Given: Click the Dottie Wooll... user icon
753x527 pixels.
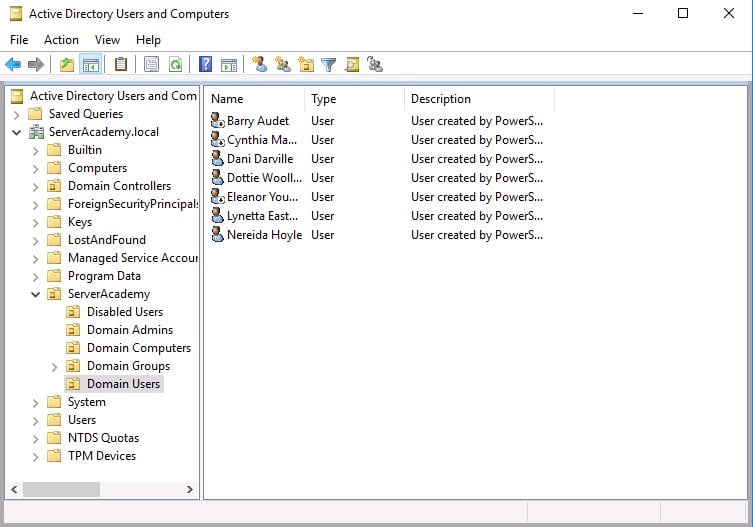Looking at the screenshot, I should click(218, 178).
